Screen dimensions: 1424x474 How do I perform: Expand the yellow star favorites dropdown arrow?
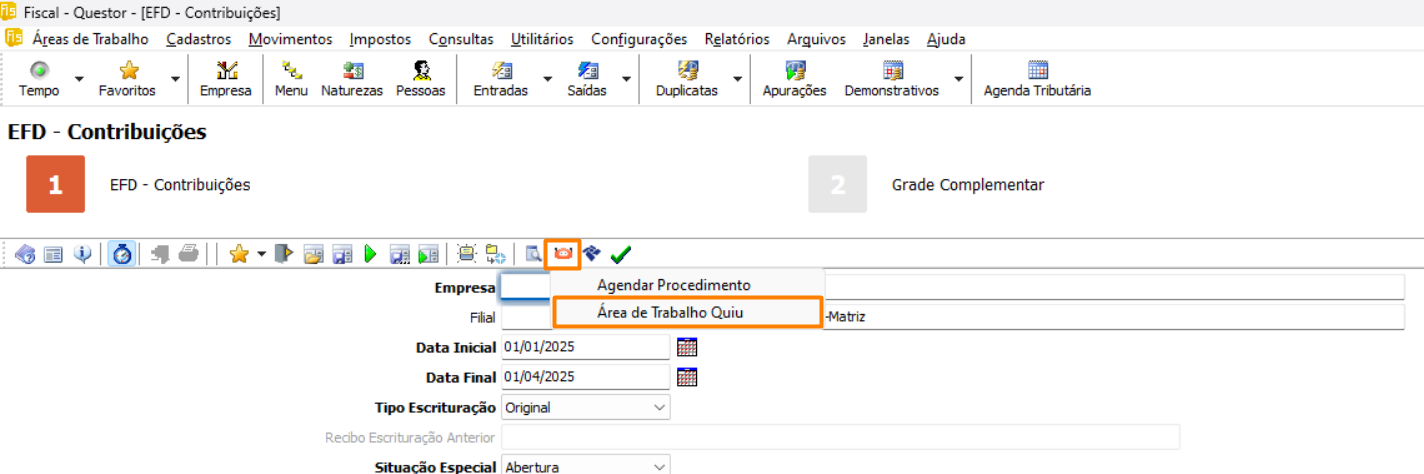(261, 254)
